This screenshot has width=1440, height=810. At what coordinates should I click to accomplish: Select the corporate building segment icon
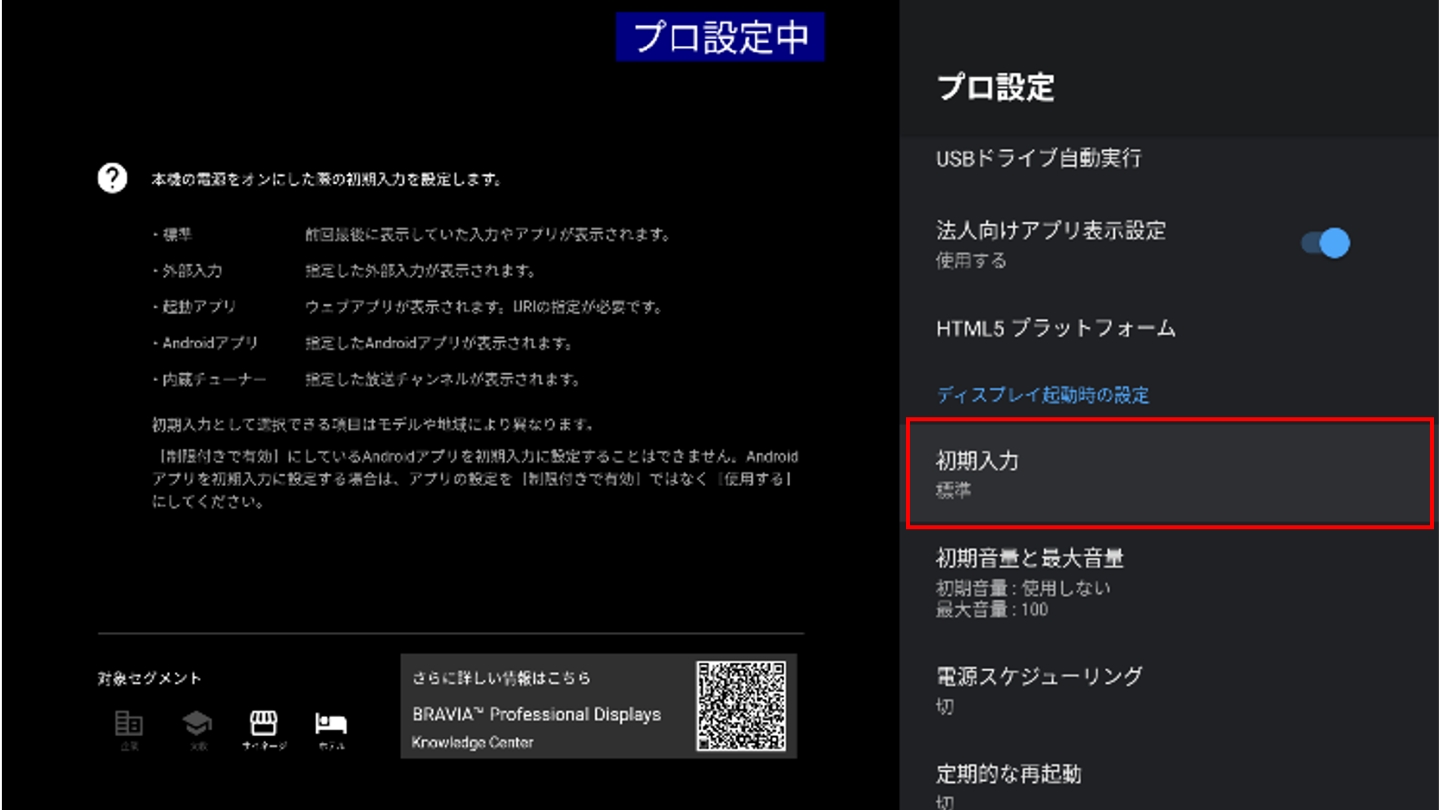coord(129,723)
